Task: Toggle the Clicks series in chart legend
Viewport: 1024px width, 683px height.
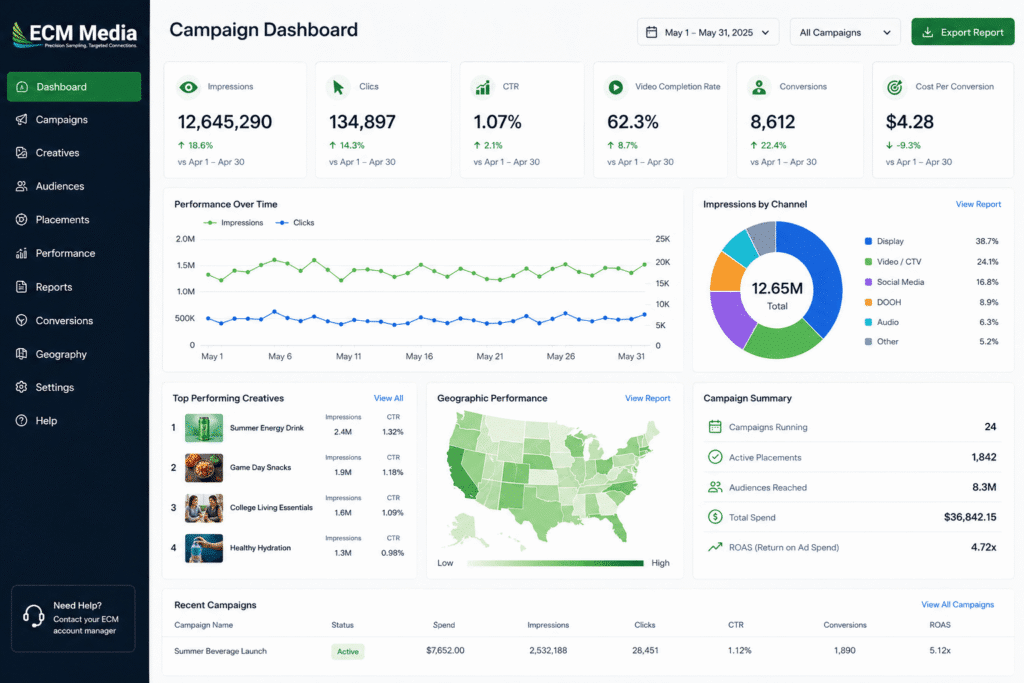Action: pos(295,223)
